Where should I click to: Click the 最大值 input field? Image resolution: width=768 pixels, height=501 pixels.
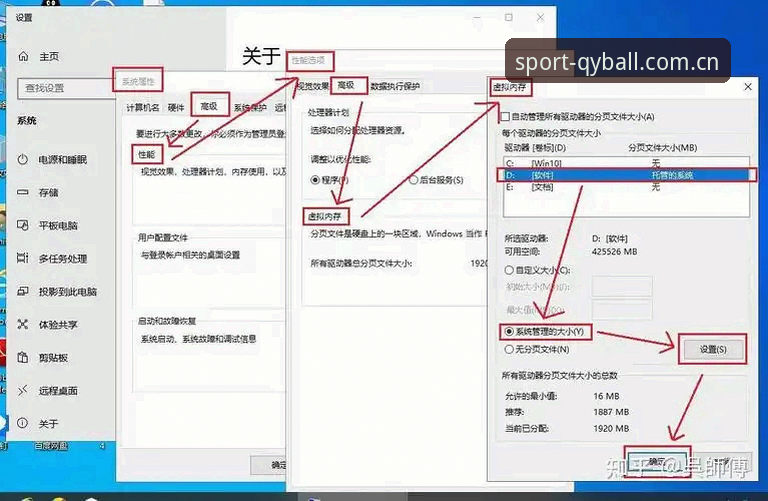(x=622, y=310)
